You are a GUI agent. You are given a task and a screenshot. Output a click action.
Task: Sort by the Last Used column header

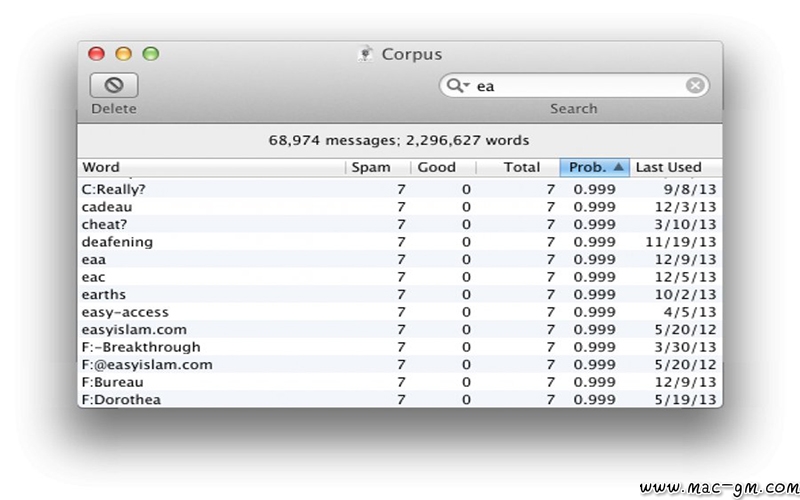(676, 167)
